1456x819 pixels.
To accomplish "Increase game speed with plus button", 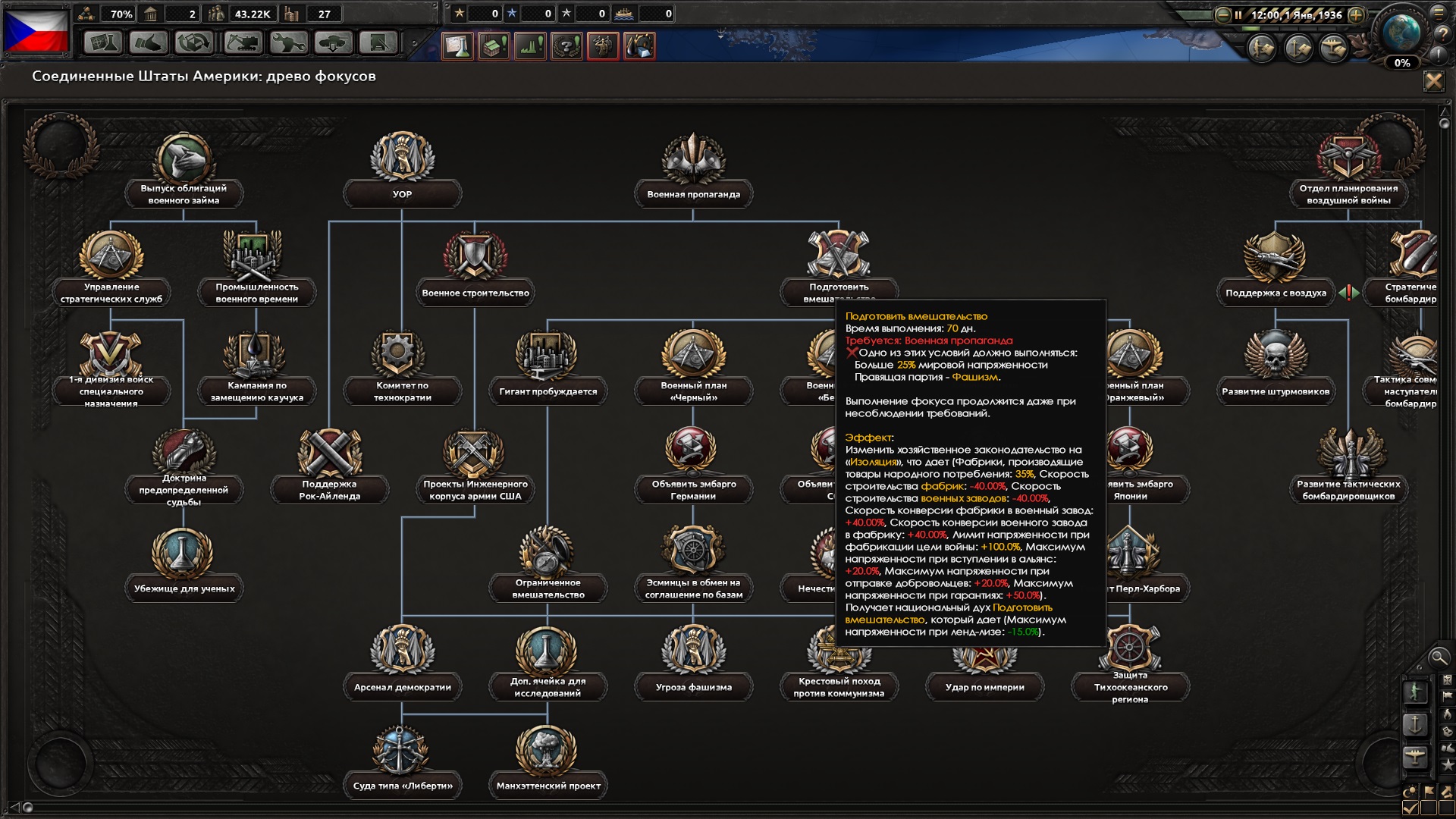I will pyautogui.click(x=1357, y=14).
